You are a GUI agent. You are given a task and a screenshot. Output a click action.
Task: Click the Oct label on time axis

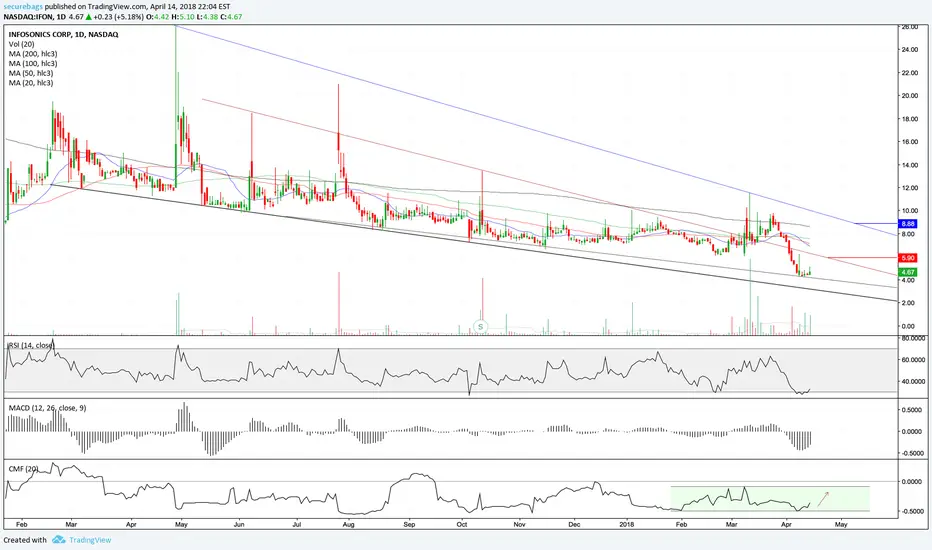(462, 524)
